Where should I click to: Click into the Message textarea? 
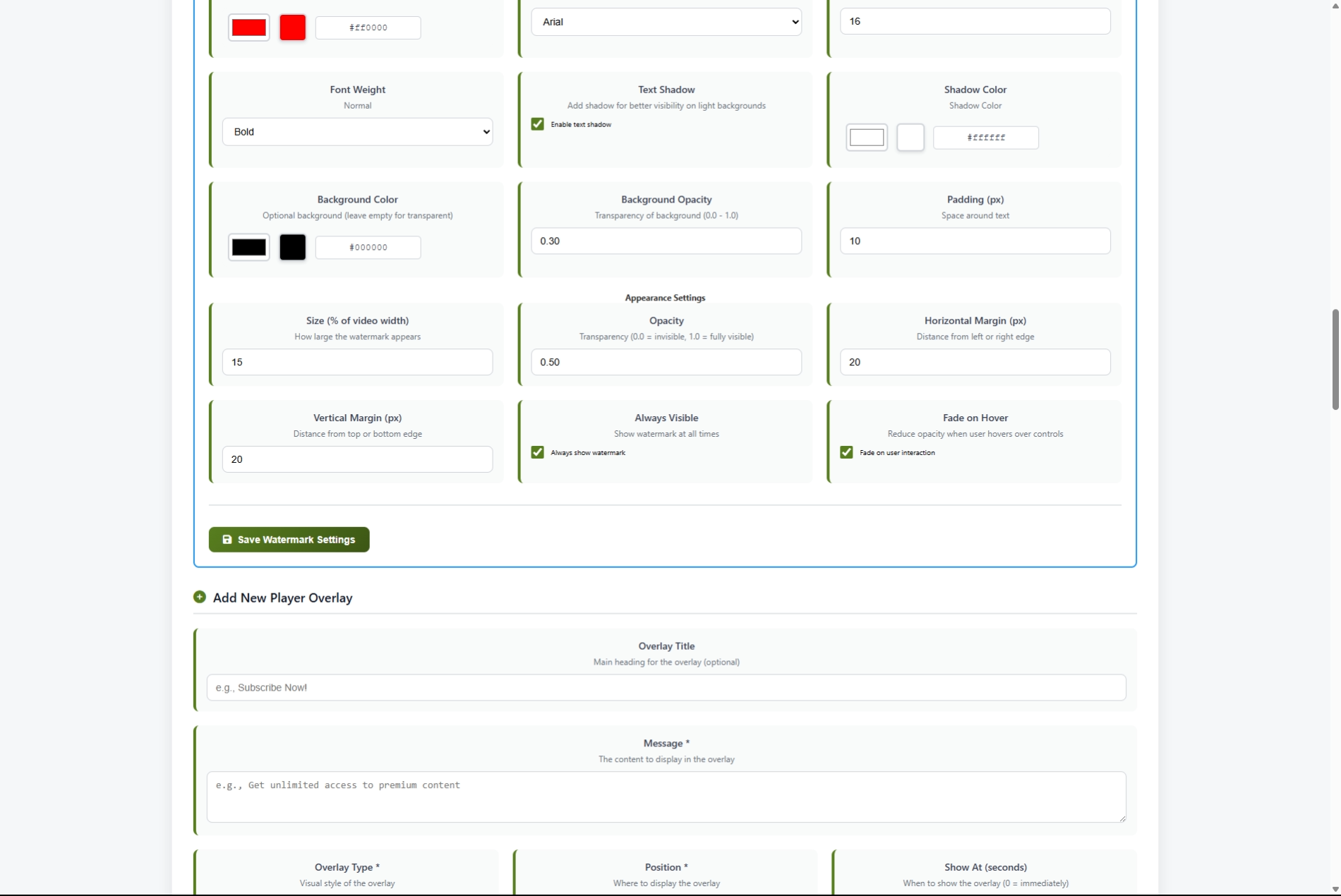(x=666, y=797)
